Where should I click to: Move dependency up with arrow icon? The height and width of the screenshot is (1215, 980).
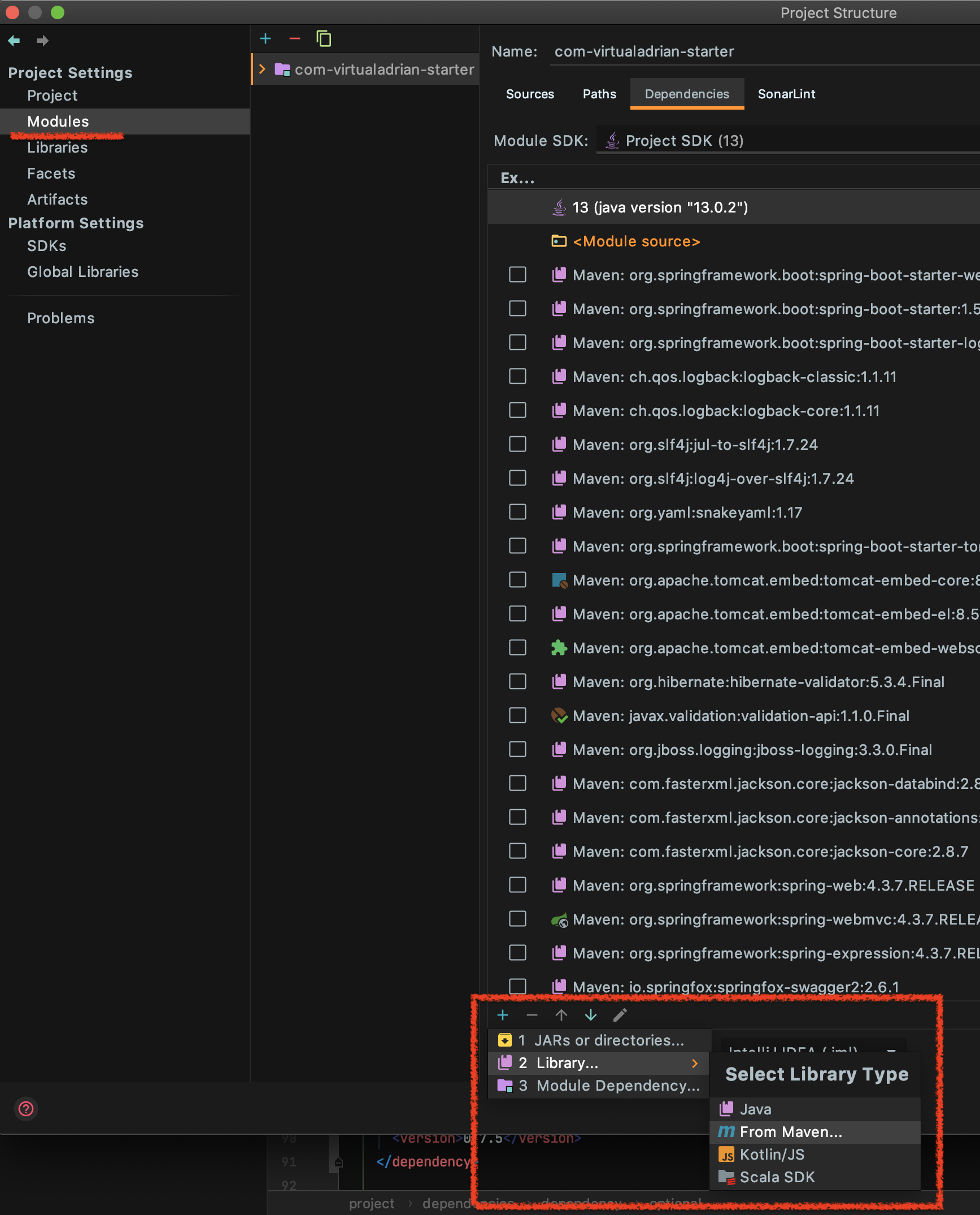[x=561, y=1015]
